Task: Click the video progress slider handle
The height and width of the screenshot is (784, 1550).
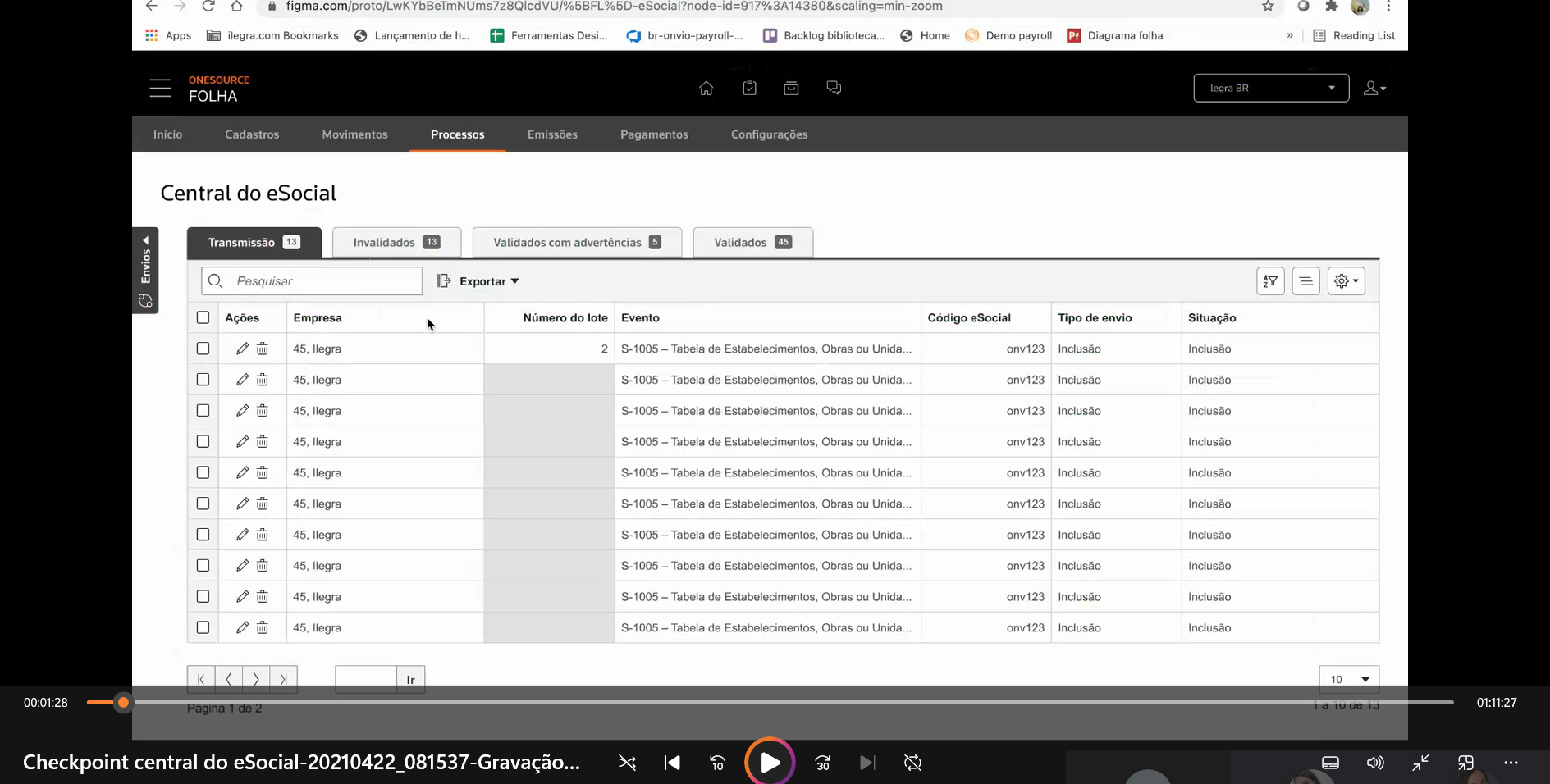Action: 123,703
